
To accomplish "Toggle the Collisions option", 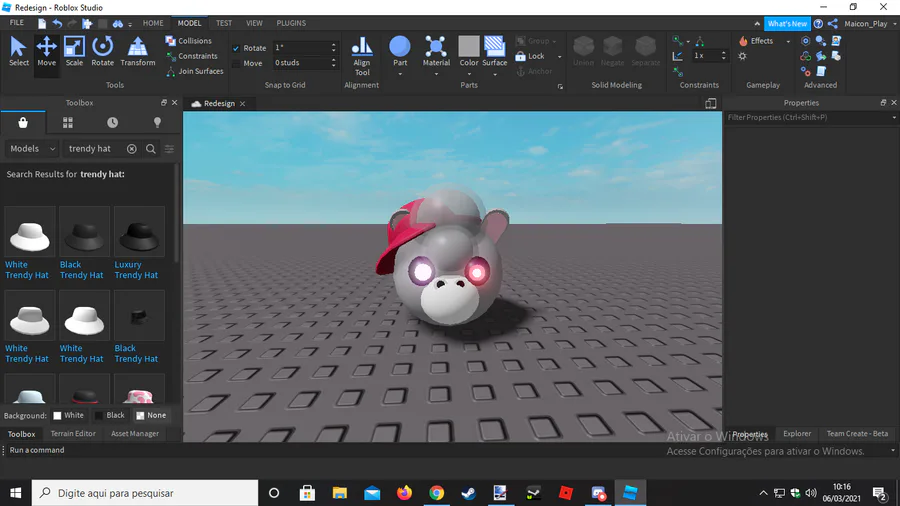I will (x=188, y=41).
